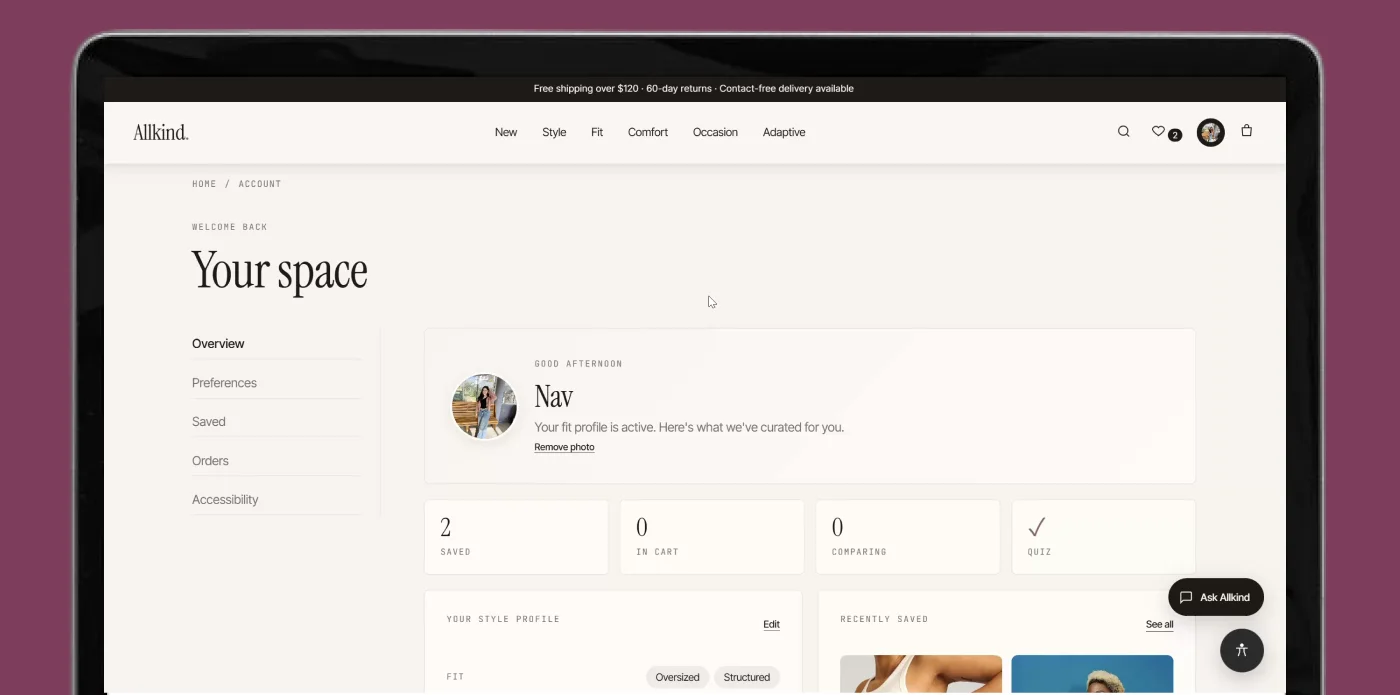The height and width of the screenshot is (695, 1400).
Task: Select Accessibility in the sidebar
Action: pos(276,500)
